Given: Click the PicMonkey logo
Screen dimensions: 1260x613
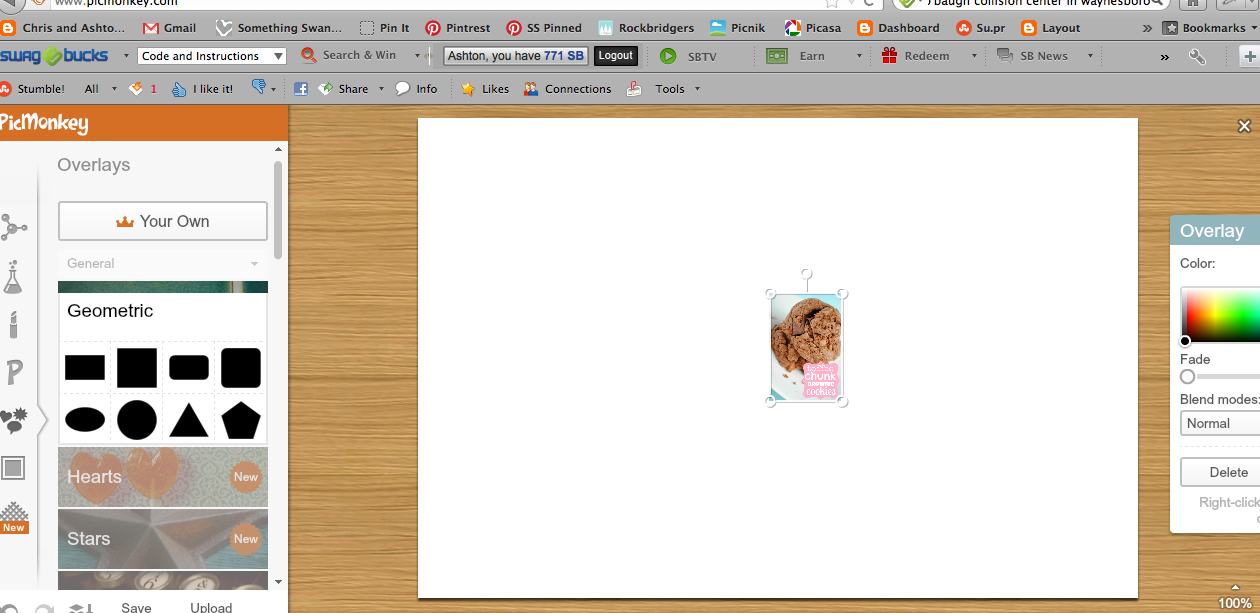Looking at the screenshot, I should tap(44, 124).
